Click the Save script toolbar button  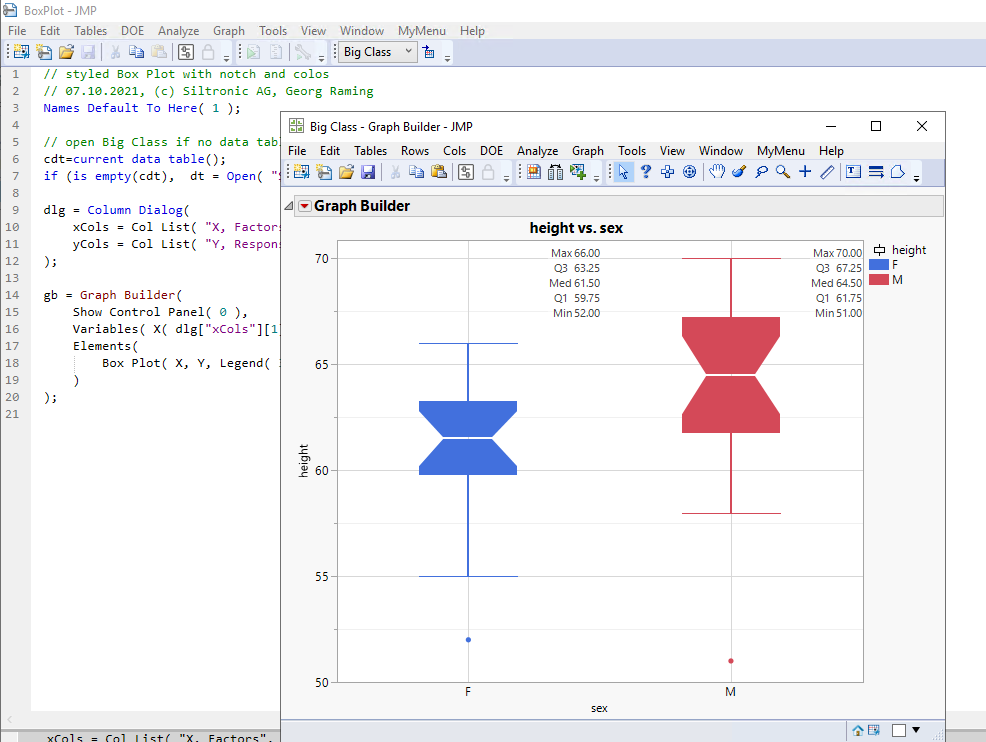368,171
